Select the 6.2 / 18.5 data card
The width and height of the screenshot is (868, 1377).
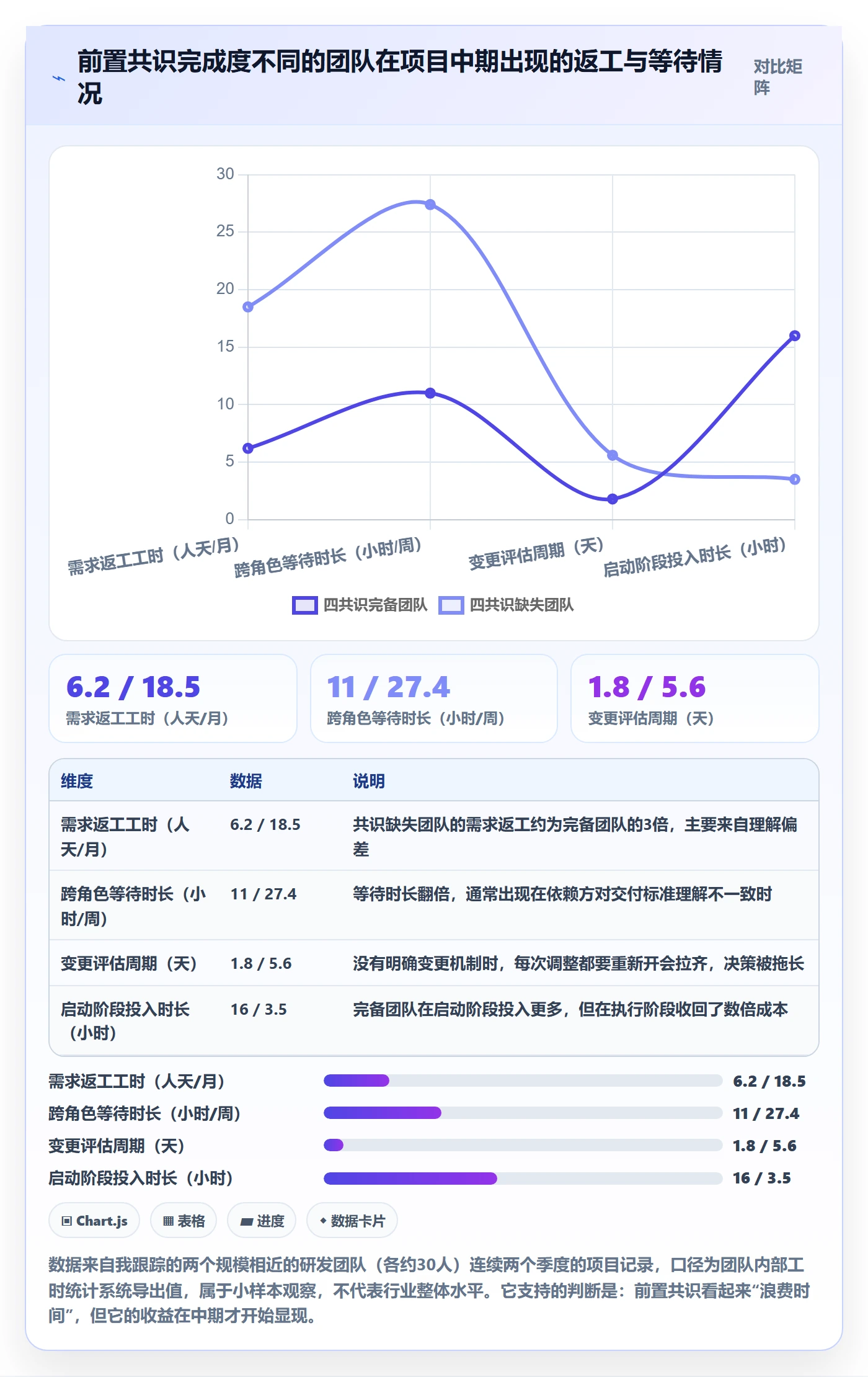click(173, 698)
